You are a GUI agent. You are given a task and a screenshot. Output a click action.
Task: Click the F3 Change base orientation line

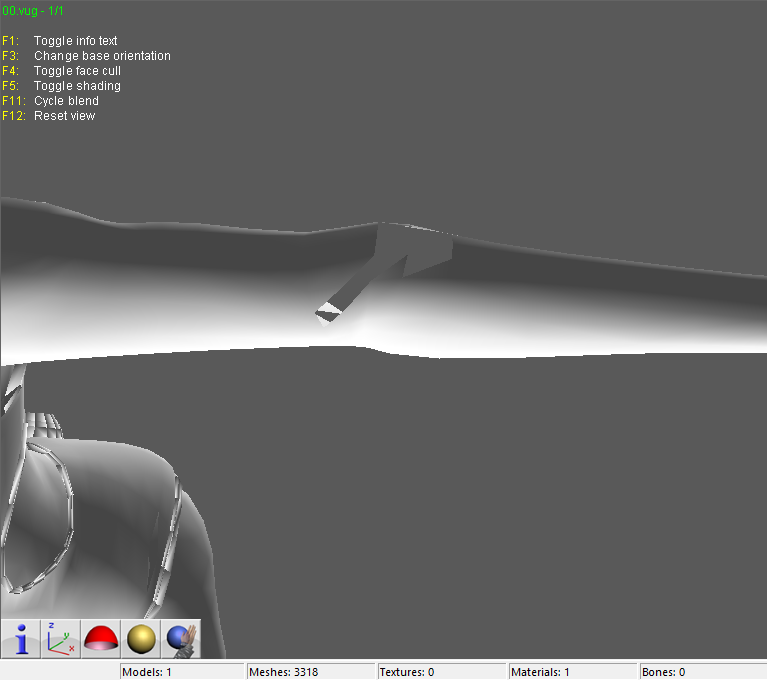pos(101,56)
